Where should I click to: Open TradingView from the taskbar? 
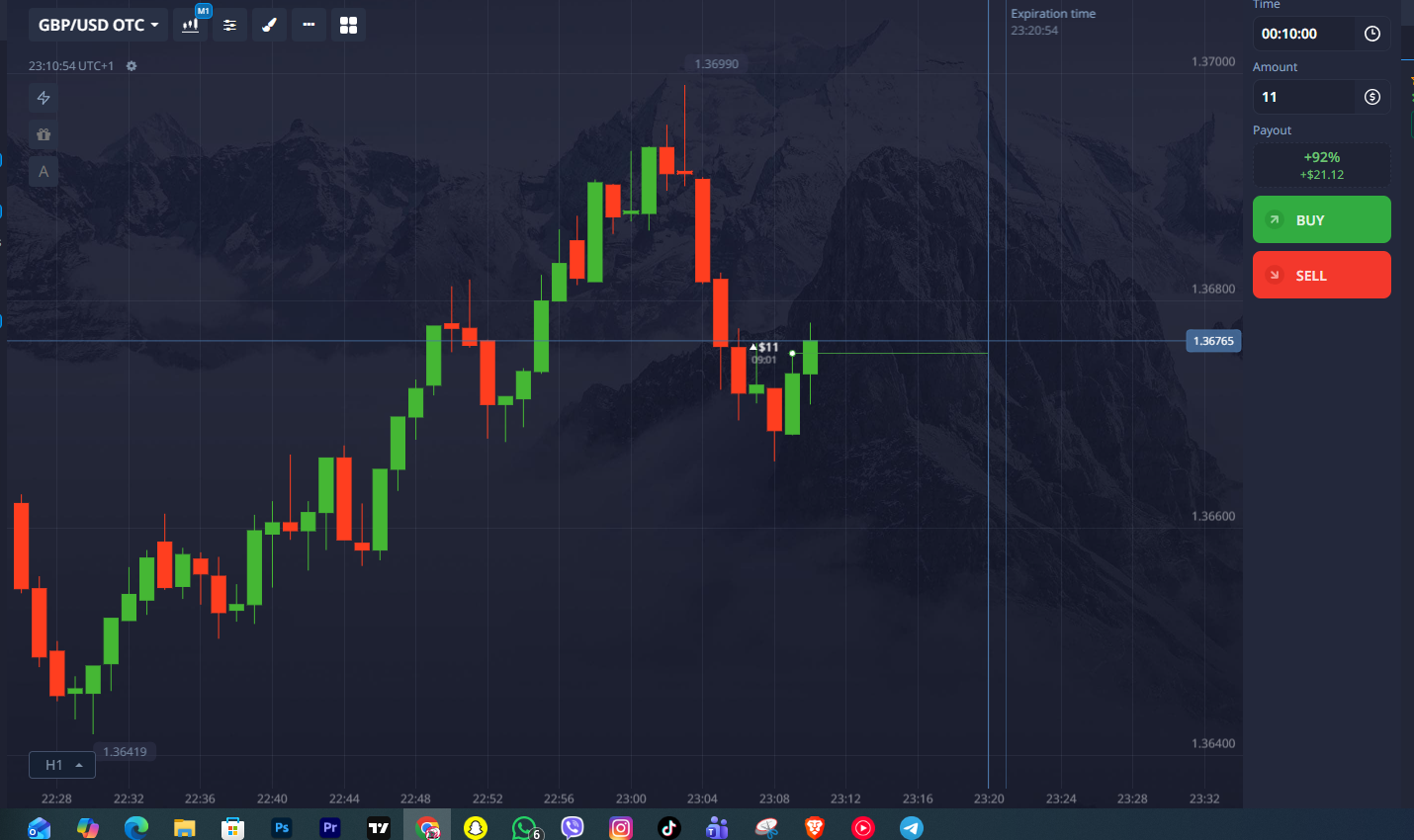[379, 827]
